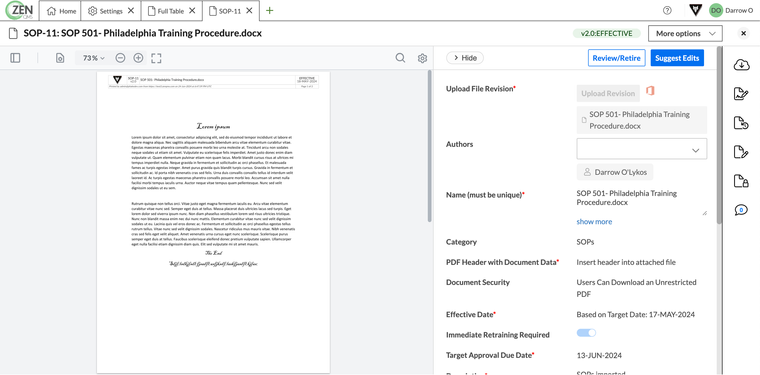The image size is (760, 375).
Task: Zoom out with the minus icon
Action: [x=120, y=58]
